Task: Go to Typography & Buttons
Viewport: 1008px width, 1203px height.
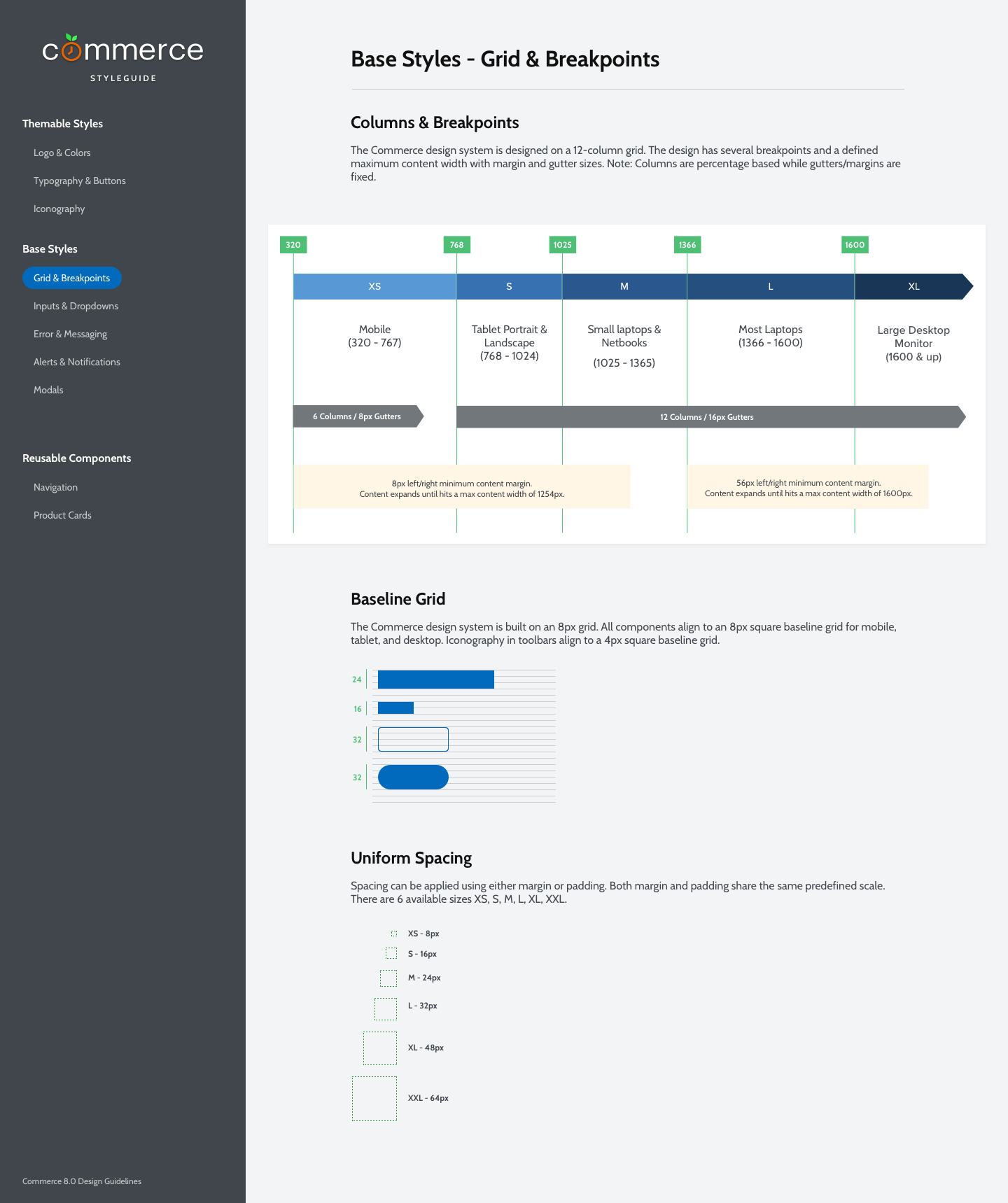Action: 80,181
